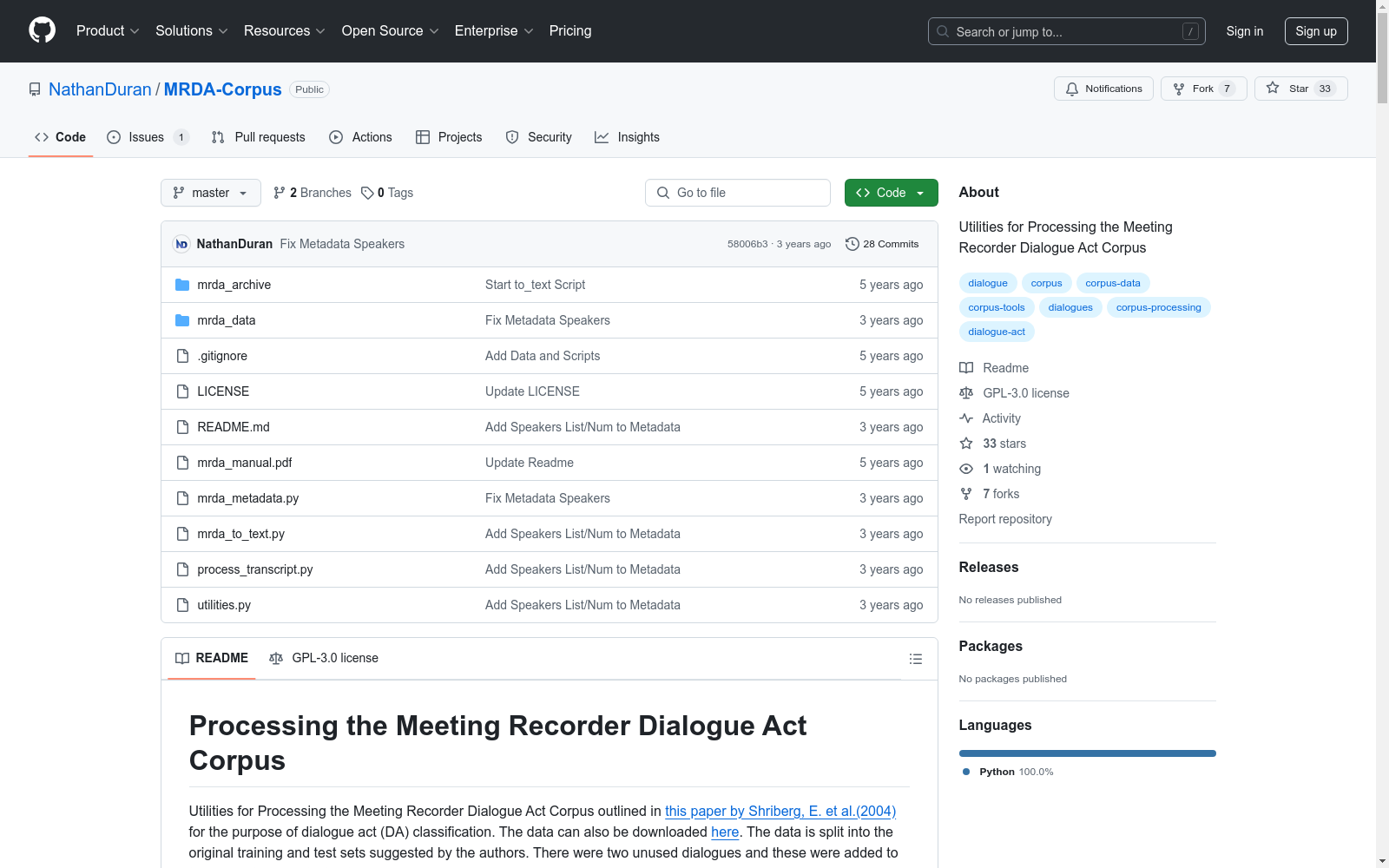Open commit hash 58006b3
1389x868 pixels.
click(747, 244)
